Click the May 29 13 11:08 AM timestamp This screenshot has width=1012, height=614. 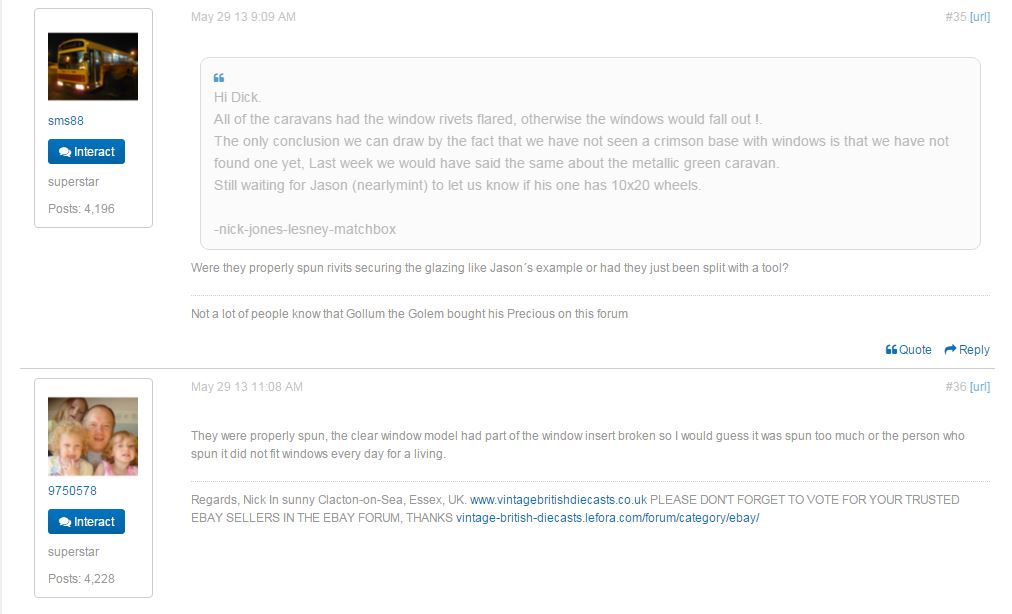(x=246, y=387)
